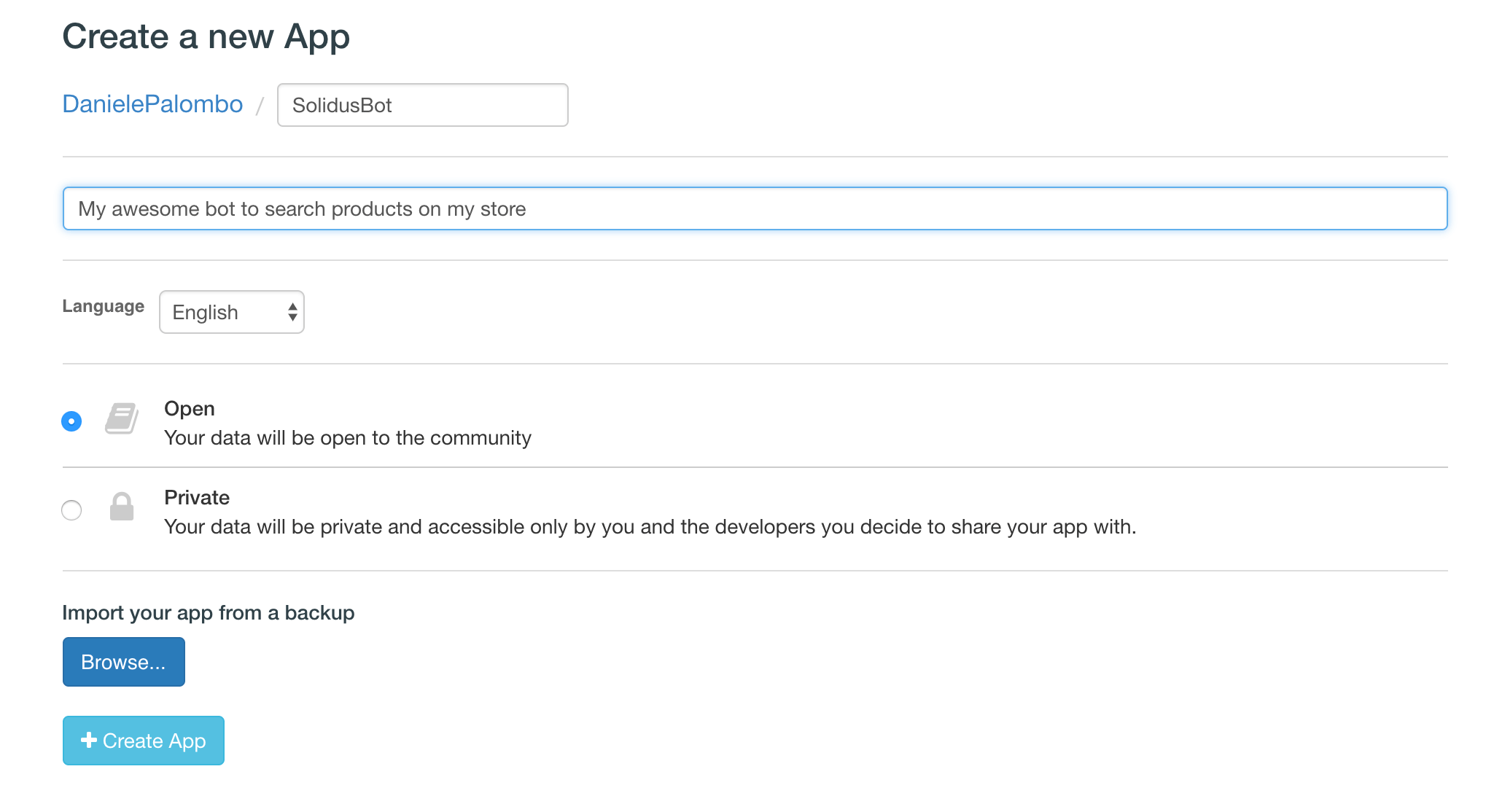
Task: Click the 'Create a new App' heading
Action: pos(206,36)
